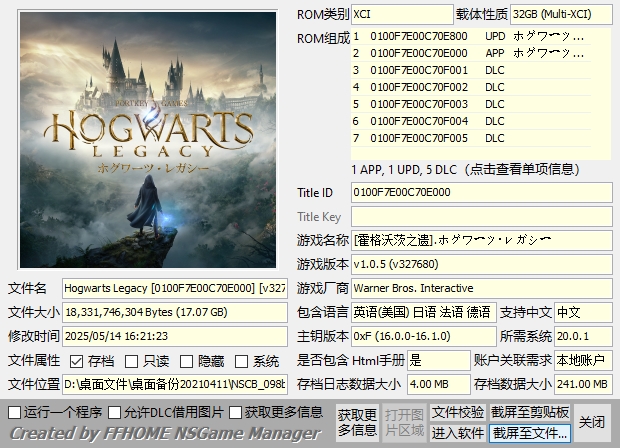Image resolution: width=620 pixels, height=448 pixels.
Task: Click 存档数据大小 field 241.00 MB
Action: pyautogui.click(x=584, y=384)
